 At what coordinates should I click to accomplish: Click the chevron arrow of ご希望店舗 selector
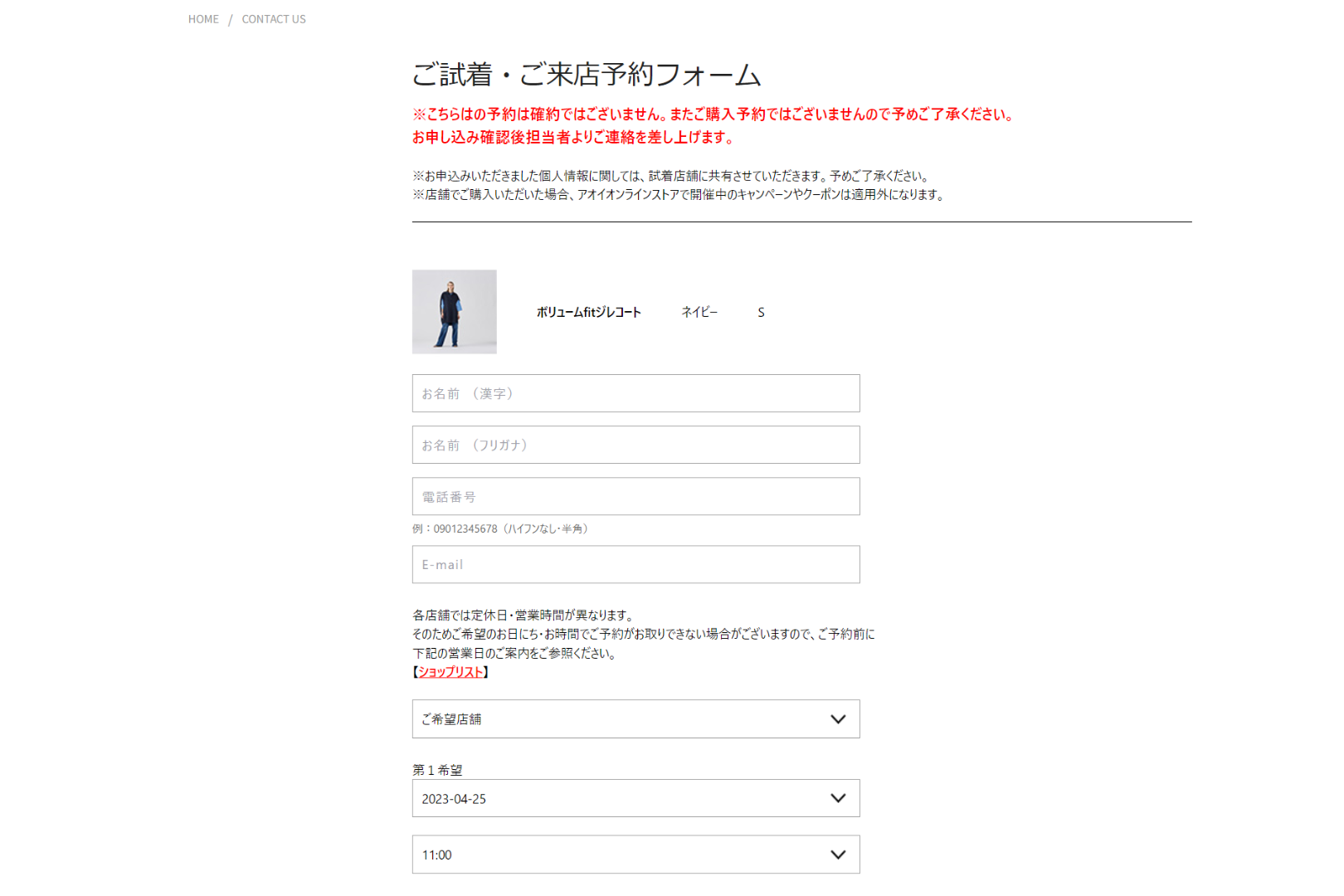(838, 719)
